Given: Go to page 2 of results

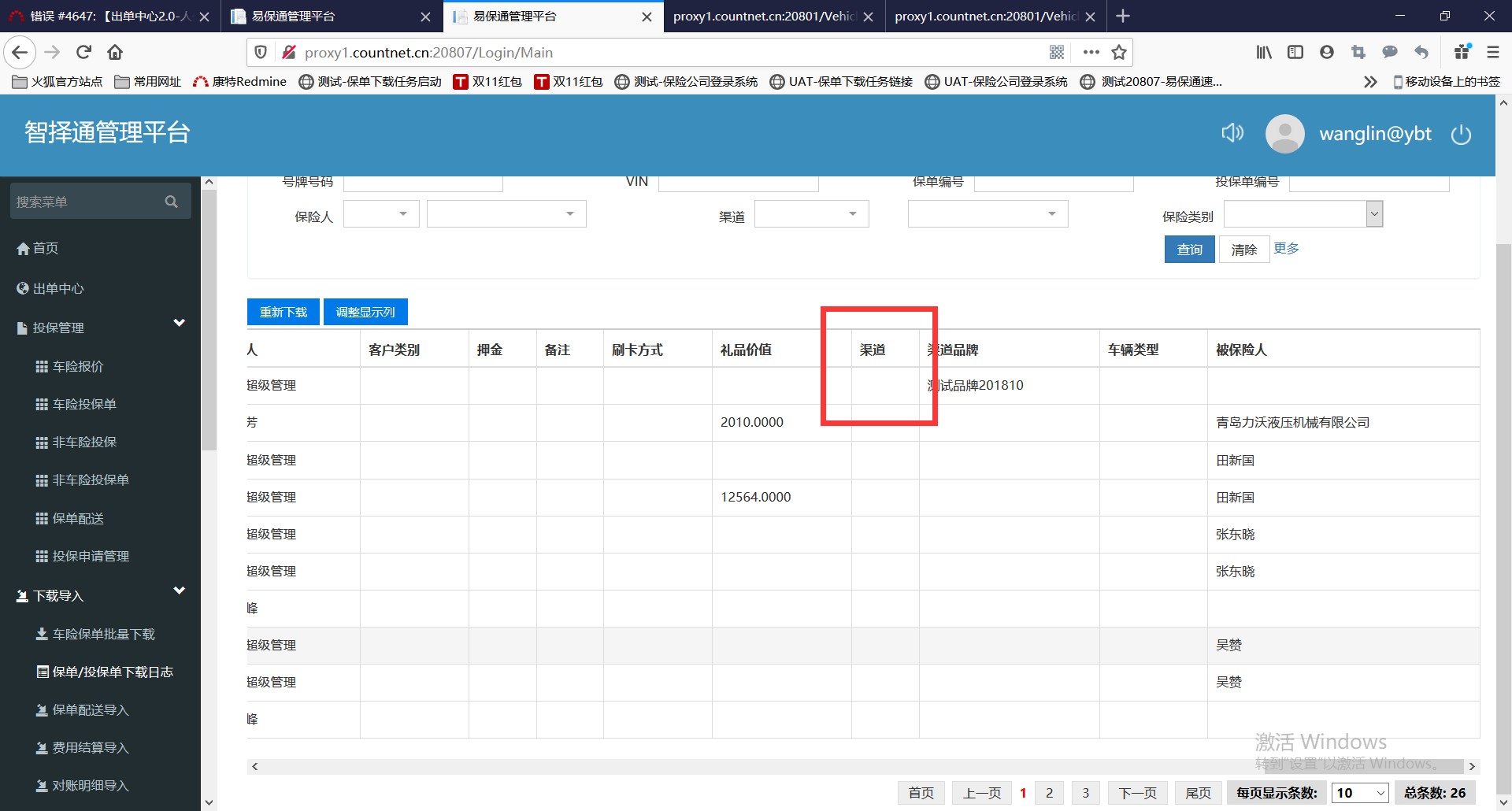Looking at the screenshot, I should pyautogui.click(x=1049, y=793).
